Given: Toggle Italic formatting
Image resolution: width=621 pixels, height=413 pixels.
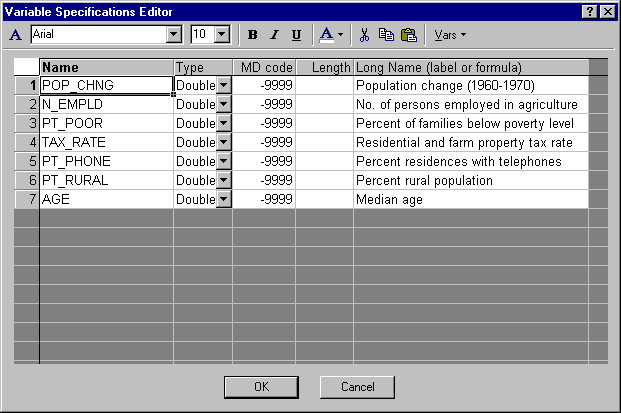Looking at the screenshot, I should (274, 35).
